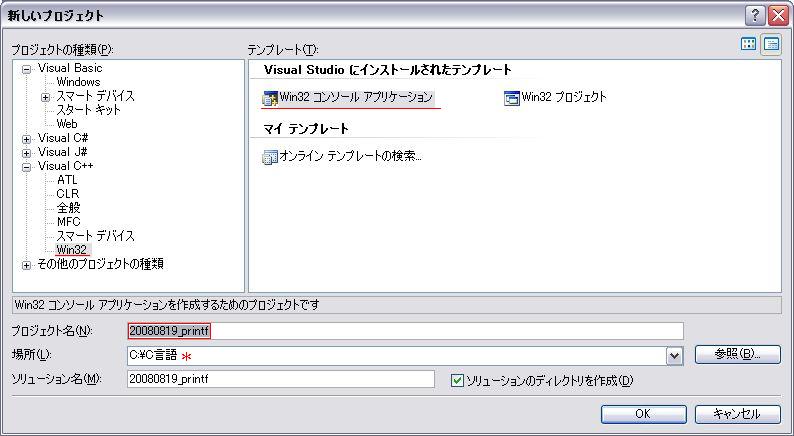Select Visual J# label in tree
Screen dimensions: 794x436
pyautogui.click(x=62, y=152)
